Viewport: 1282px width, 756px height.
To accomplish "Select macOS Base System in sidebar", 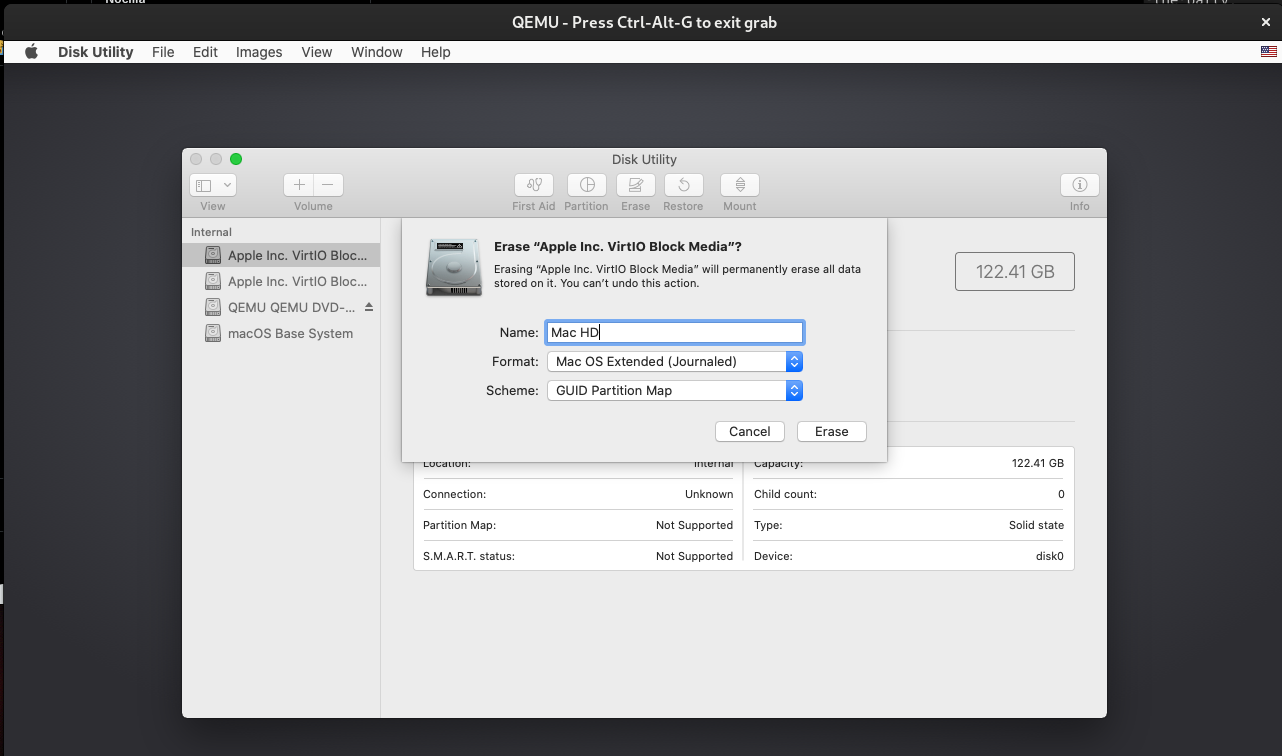I will point(281,333).
